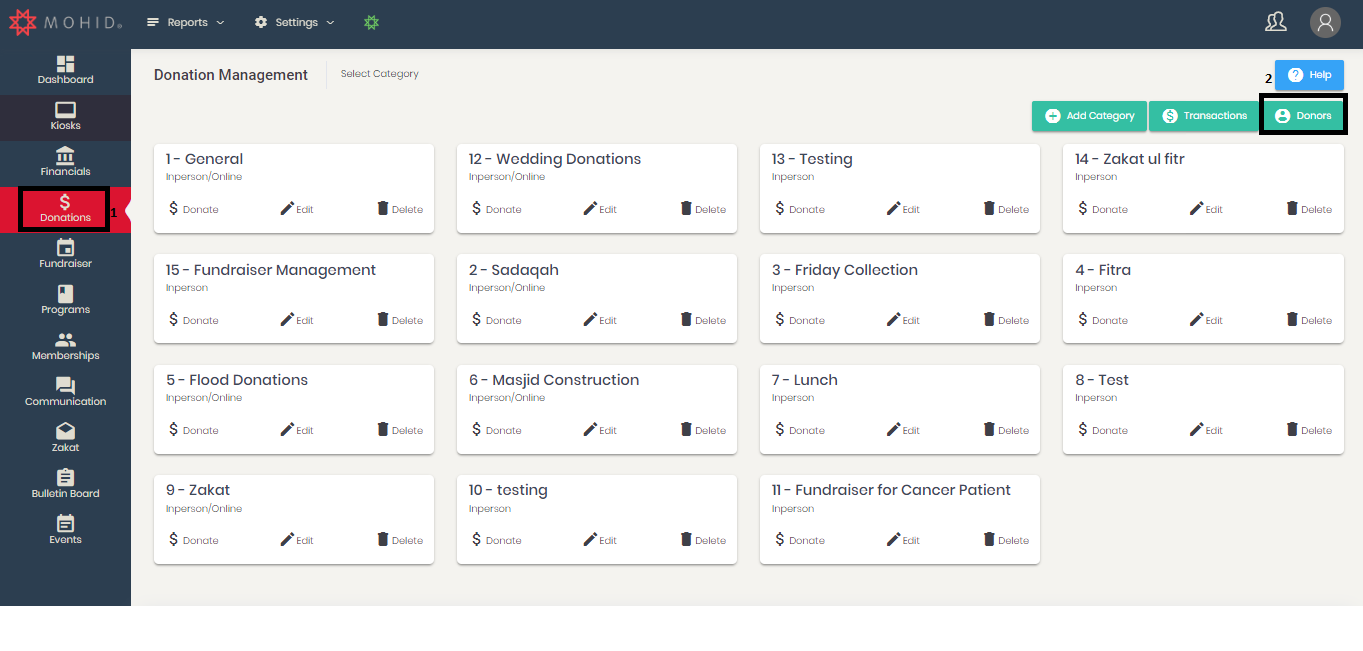Delete the 12 - Wedding Donations category
1363x651 pixels.
pos(703,209)
